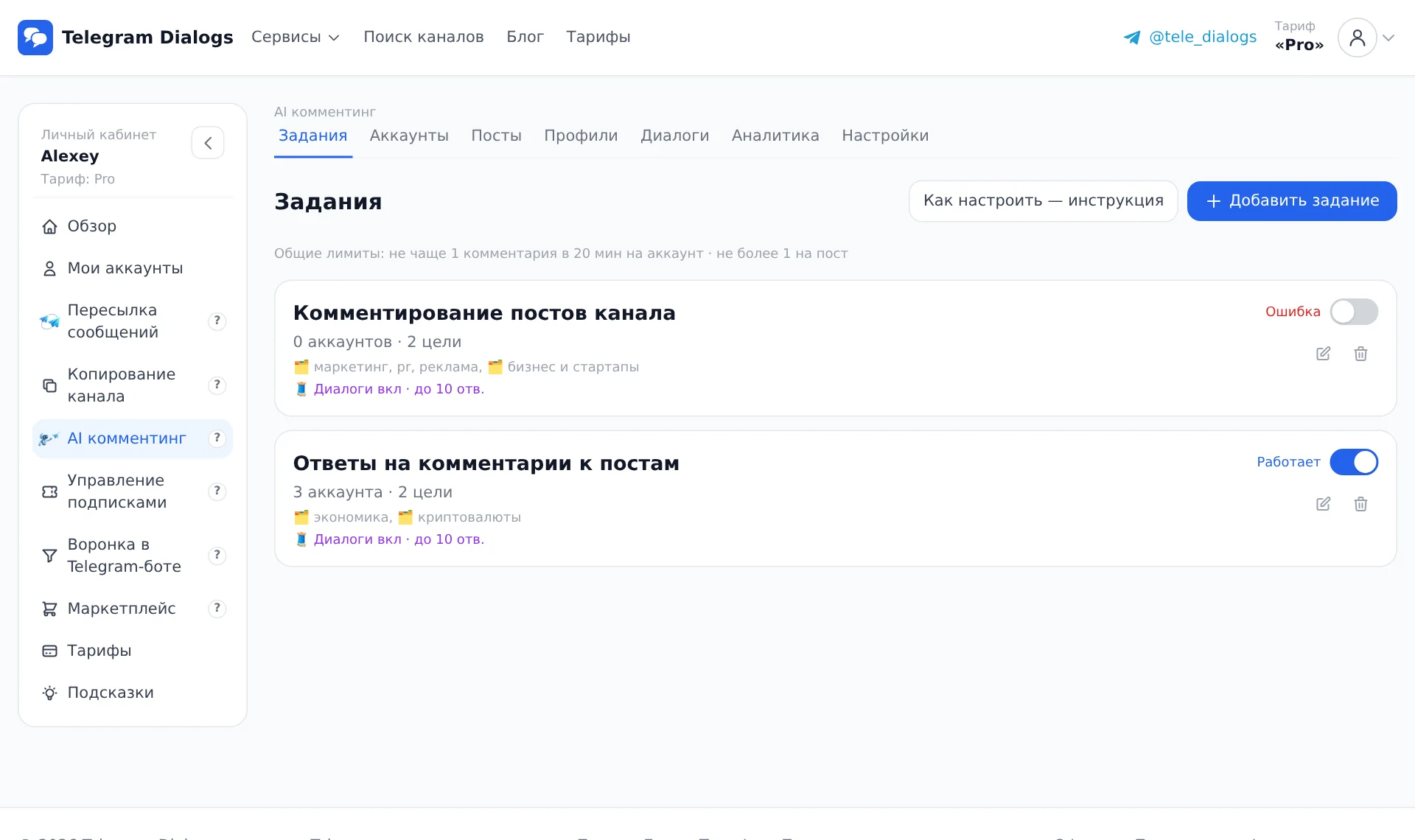Edit the Комментирование постов канала task
This screenshot has height=840, width=1415.
click(1324, 354)
